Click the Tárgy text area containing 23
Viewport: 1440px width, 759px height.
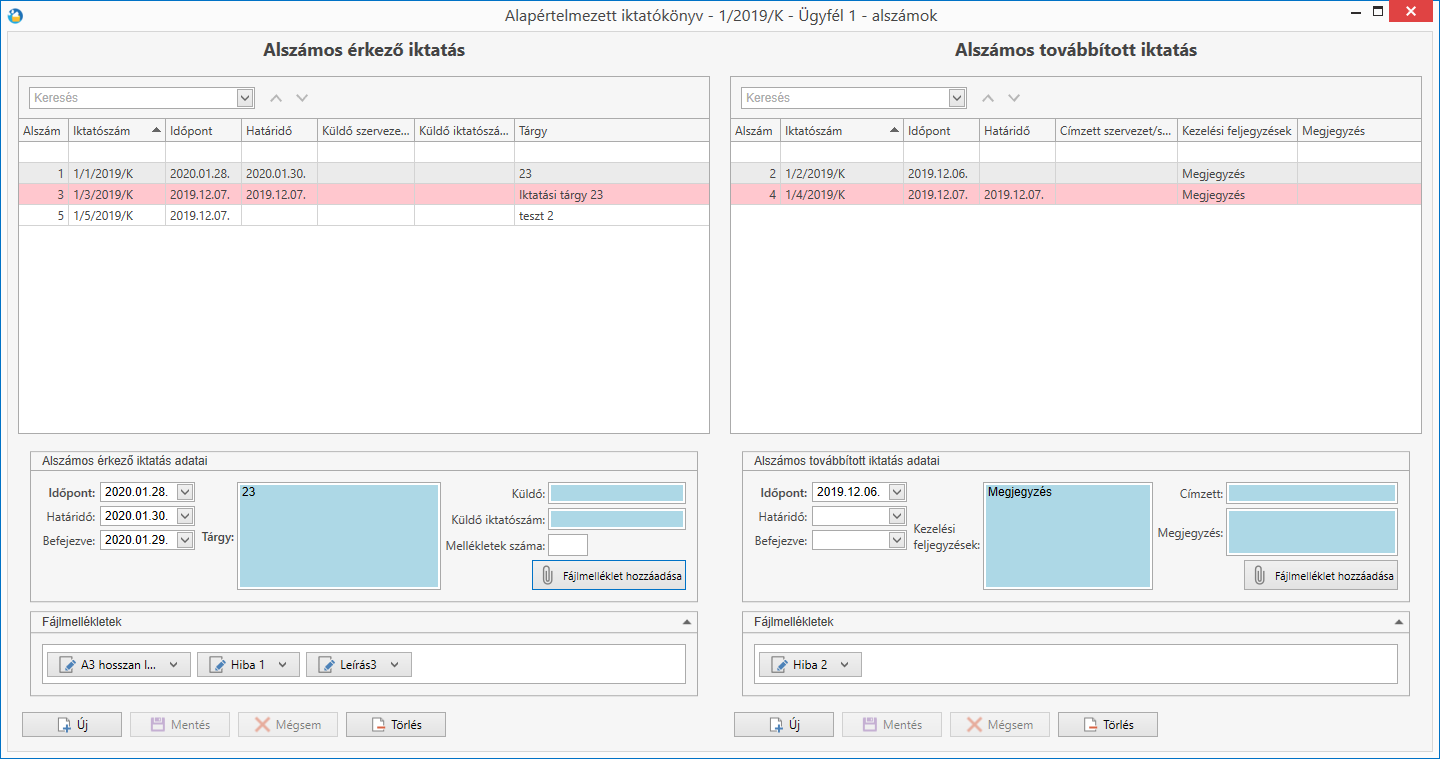(x=339, y=536)
